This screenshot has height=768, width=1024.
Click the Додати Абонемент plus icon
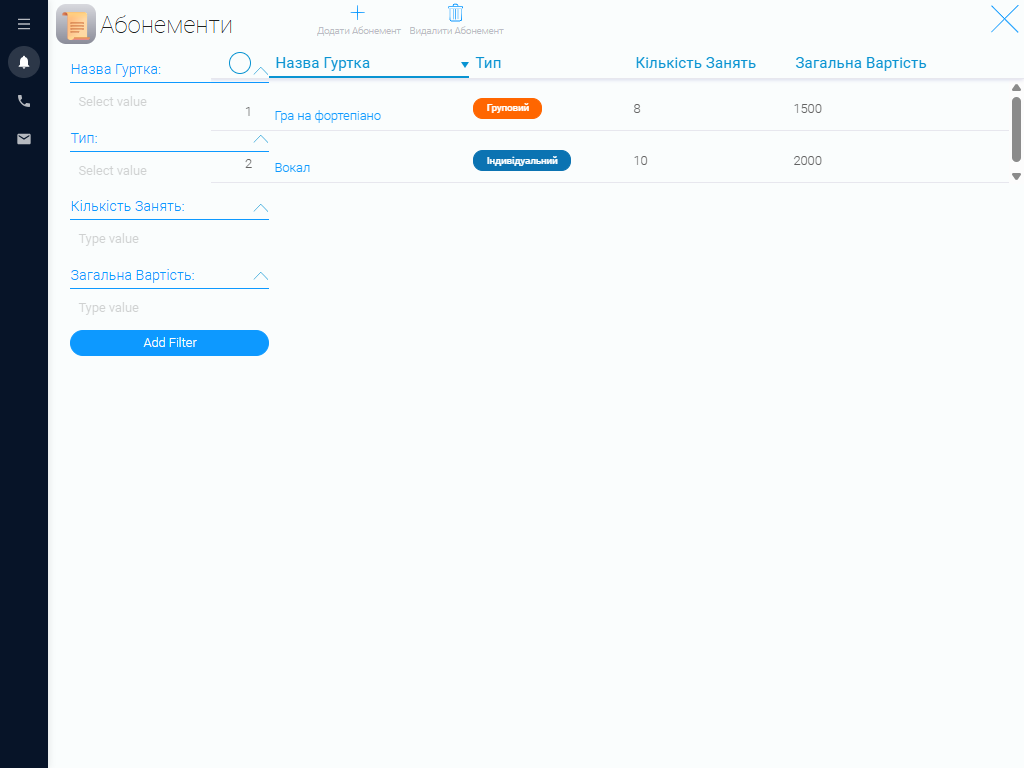click(357, 13)
